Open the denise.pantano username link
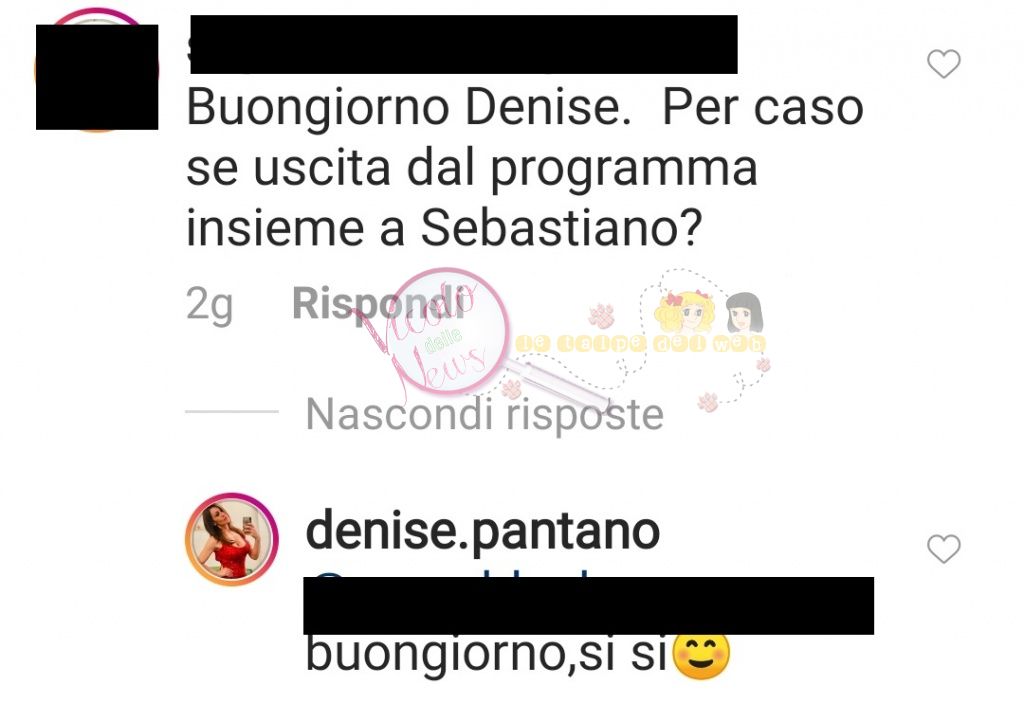Screen dimensions: 1024x703 click(x=483, y=531)
